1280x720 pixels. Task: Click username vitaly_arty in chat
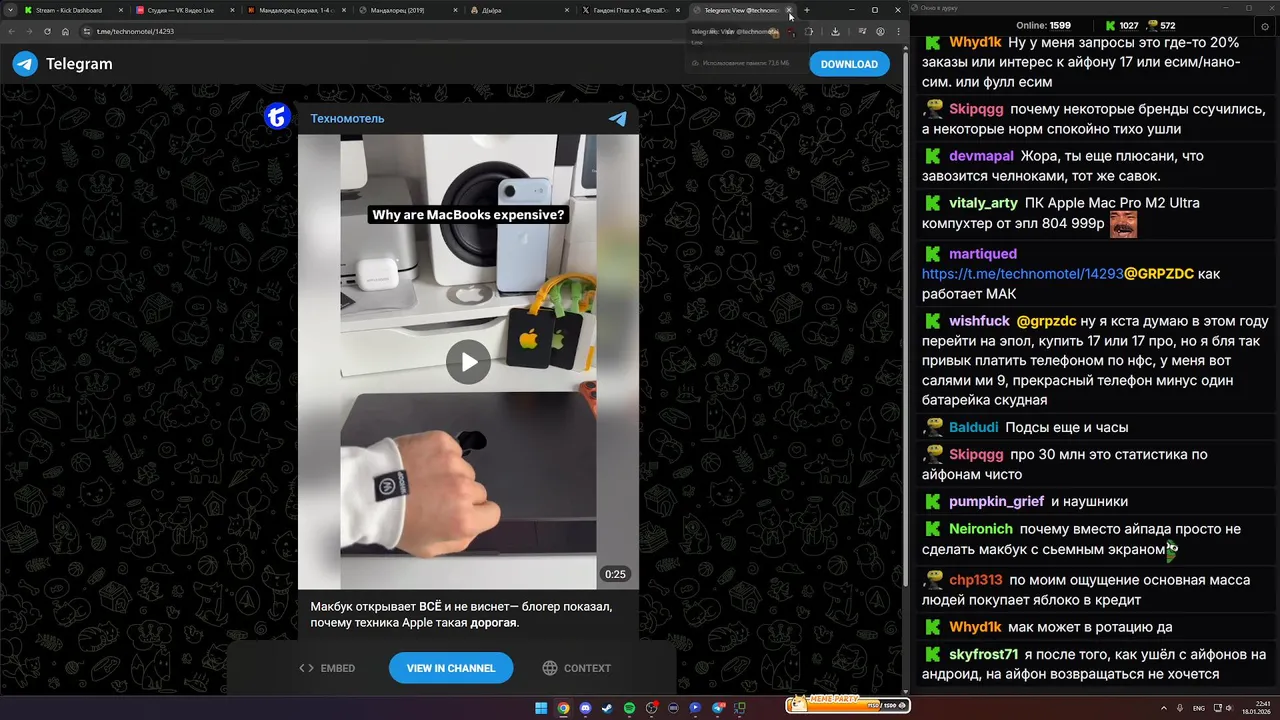pos(984,203)
